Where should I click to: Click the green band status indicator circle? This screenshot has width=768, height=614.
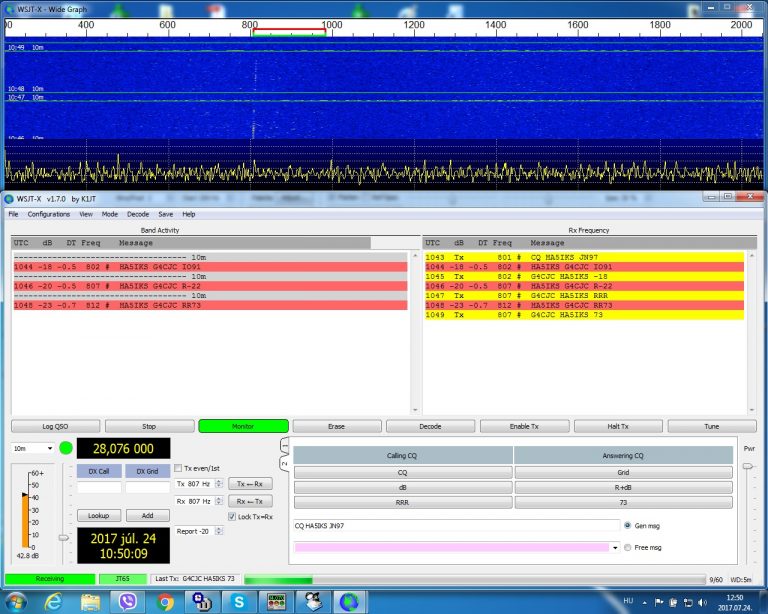pos(66,447)
